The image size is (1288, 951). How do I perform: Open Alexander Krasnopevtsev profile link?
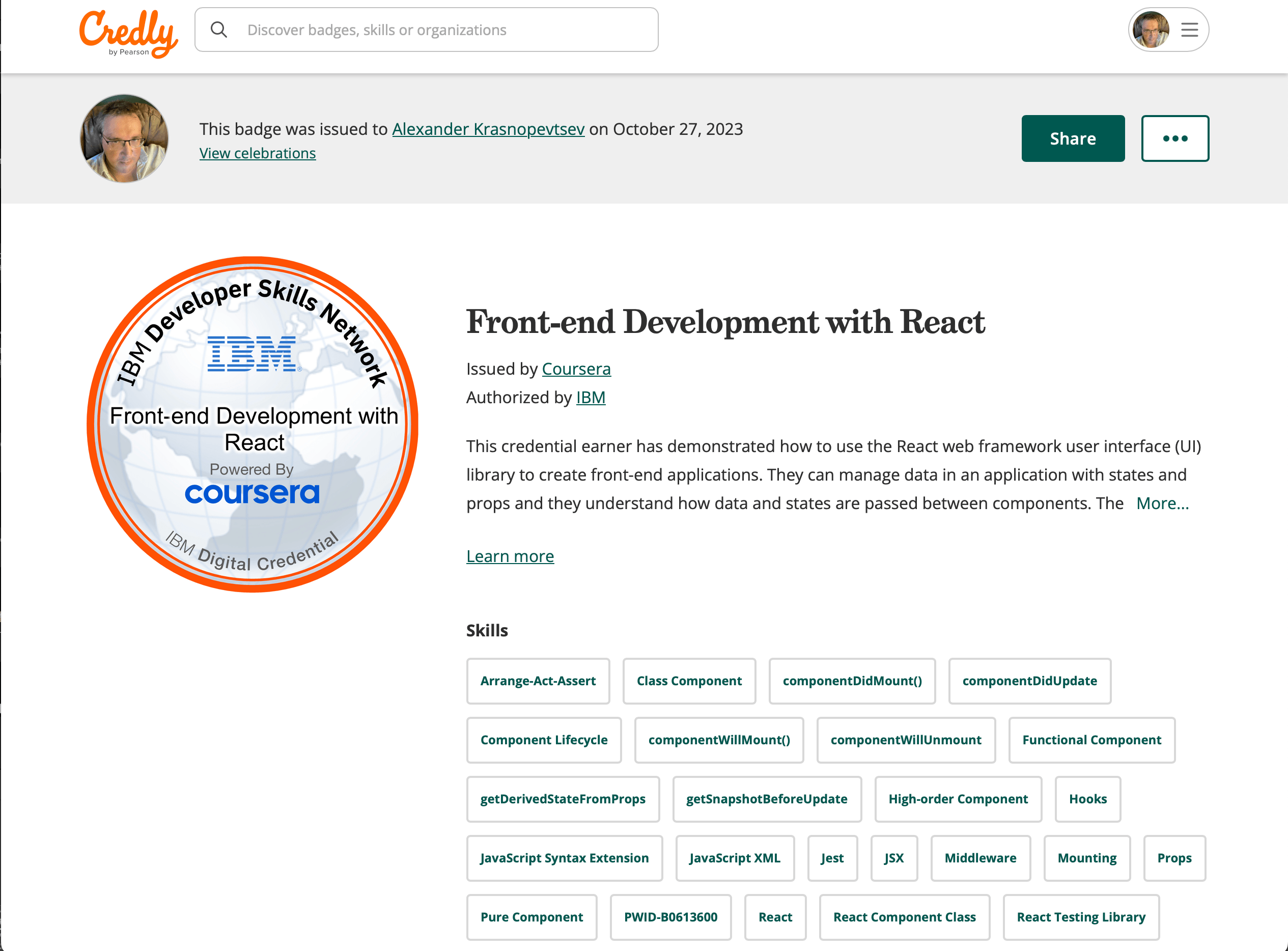(488, 129)
